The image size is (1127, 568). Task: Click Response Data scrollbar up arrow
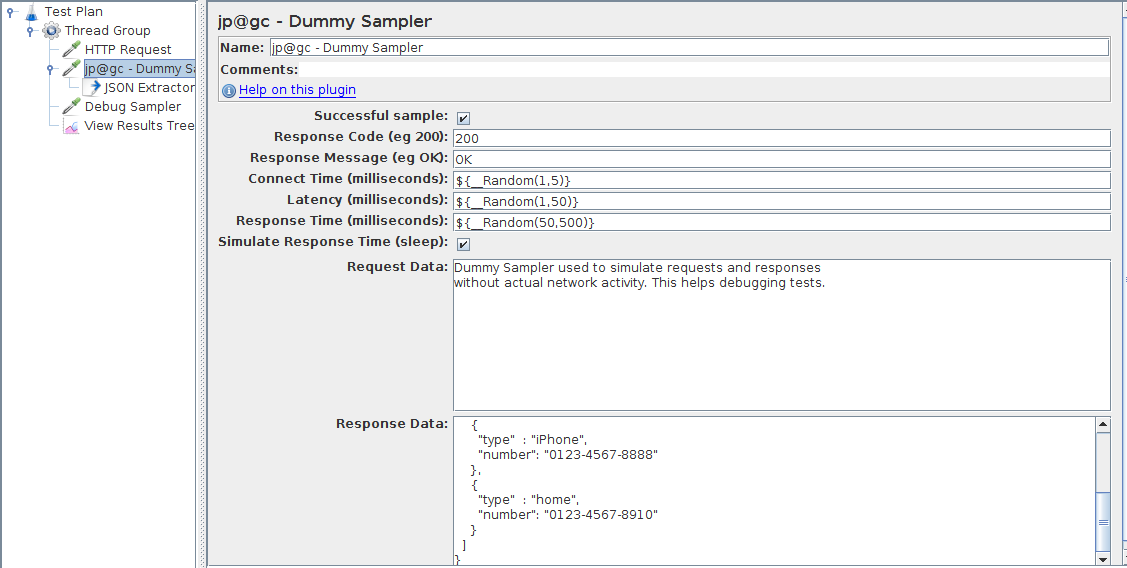click(x=1103, y=425)
